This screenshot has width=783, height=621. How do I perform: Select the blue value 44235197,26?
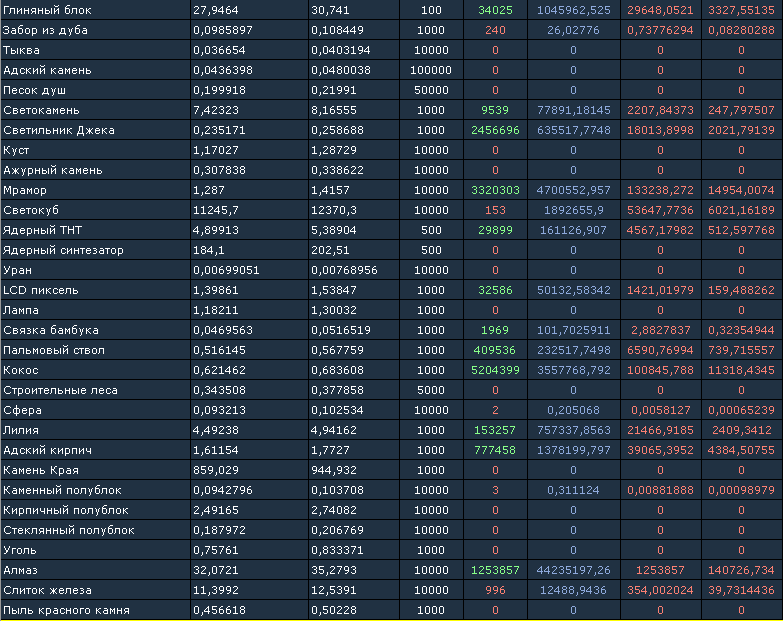click(573, 570)
